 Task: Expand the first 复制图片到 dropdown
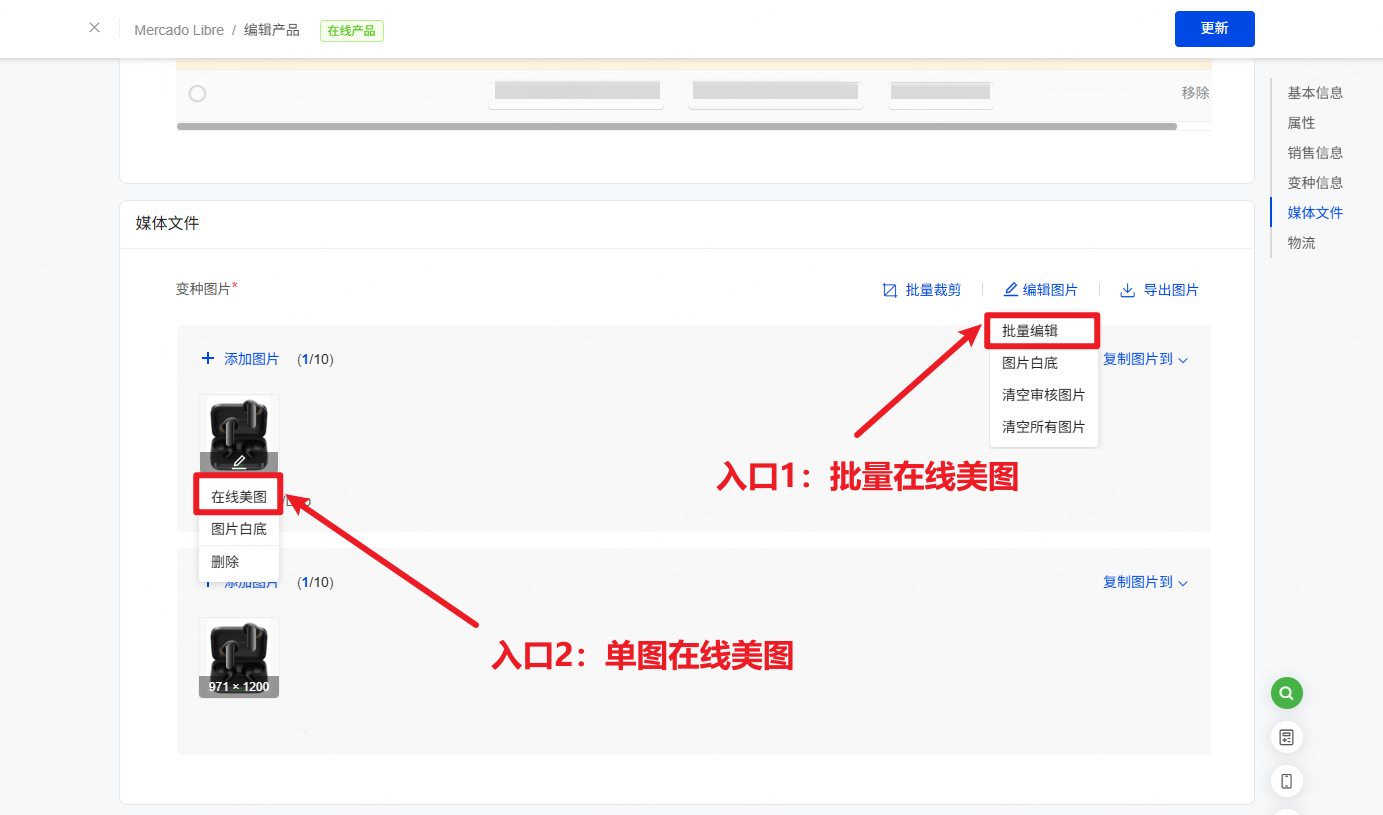1145,359
